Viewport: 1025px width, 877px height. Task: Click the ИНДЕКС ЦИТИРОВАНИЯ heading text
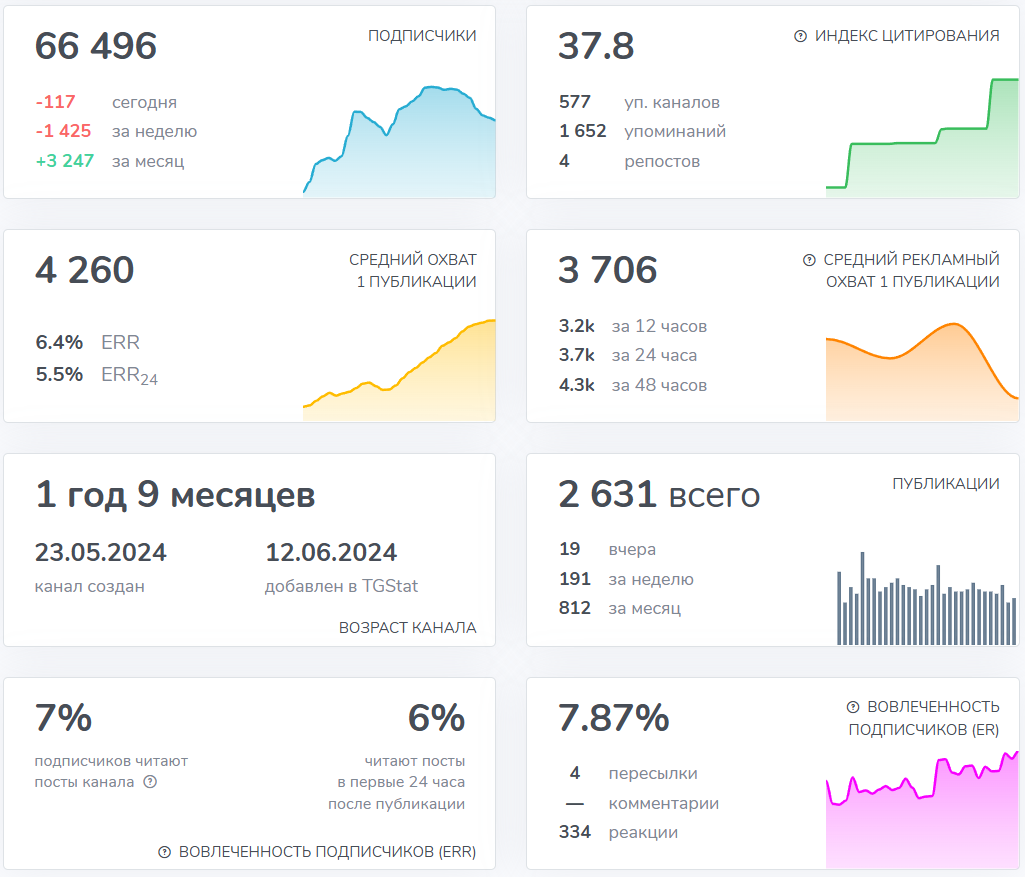click(907, 36)
